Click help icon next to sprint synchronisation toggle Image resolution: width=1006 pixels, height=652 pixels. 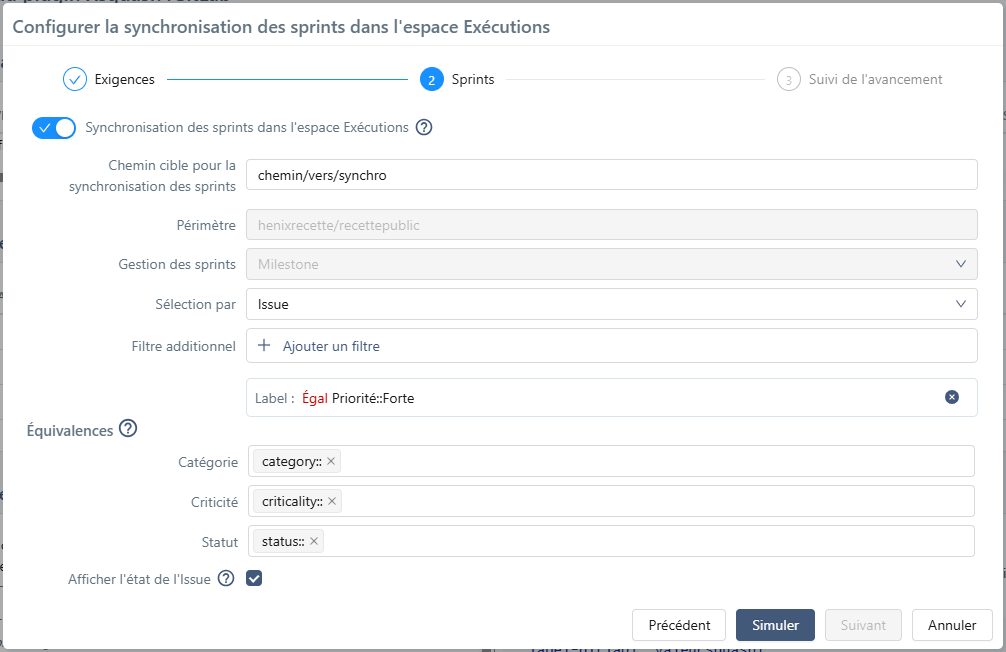click(424, 128)
